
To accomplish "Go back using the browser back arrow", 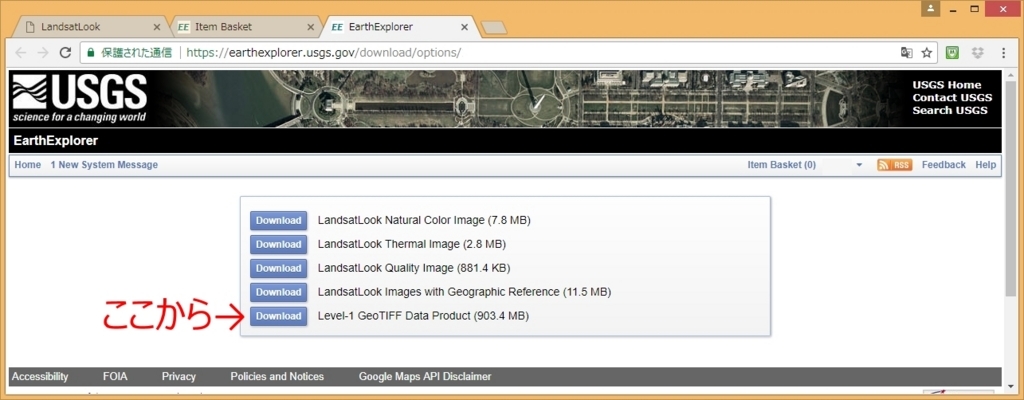I will [21, 53].
